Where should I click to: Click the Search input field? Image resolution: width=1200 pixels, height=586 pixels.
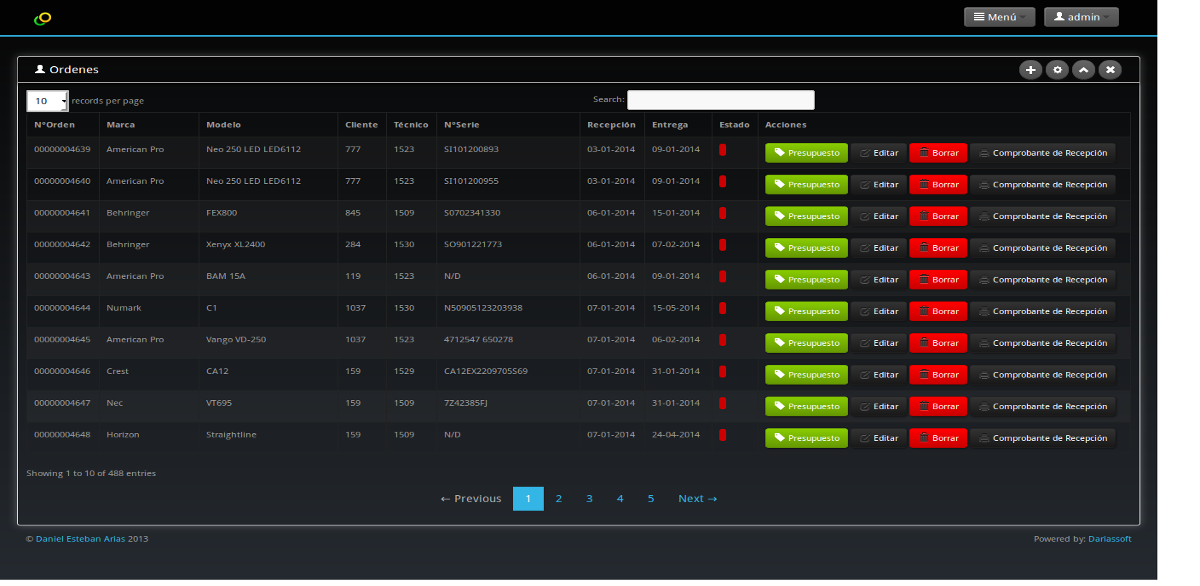720,100
